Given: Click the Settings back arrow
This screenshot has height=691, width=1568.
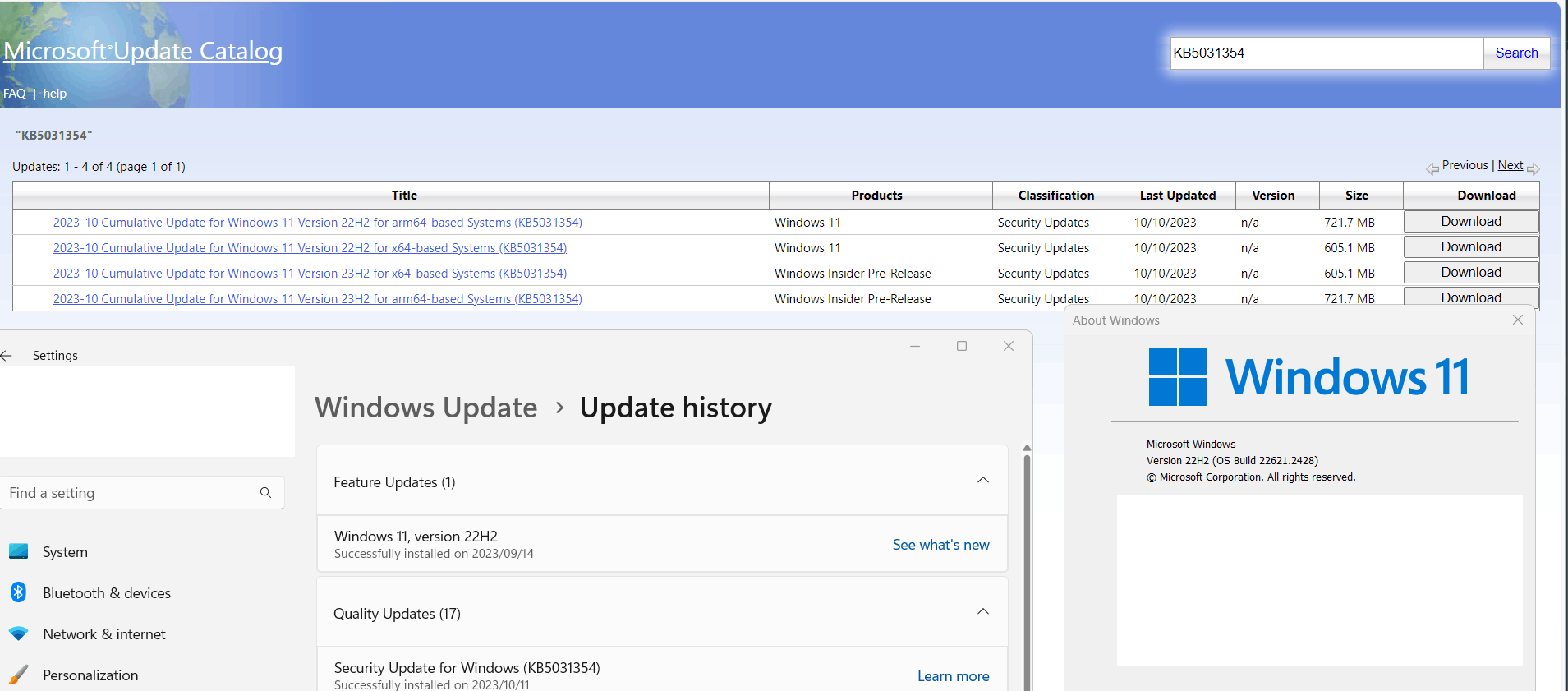Looking at the screenshot, I should tap(7, 355).
